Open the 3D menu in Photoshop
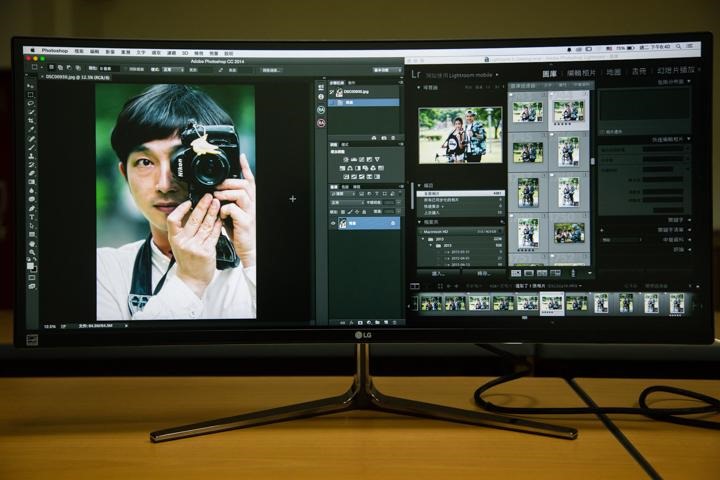Screen dimensions: 720x480 point(185,53)
